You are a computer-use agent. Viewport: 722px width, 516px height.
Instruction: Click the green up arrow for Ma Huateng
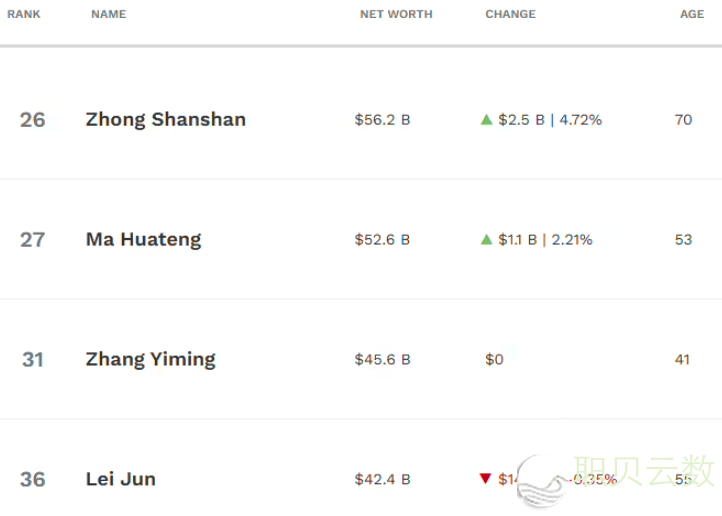[487, 240]
